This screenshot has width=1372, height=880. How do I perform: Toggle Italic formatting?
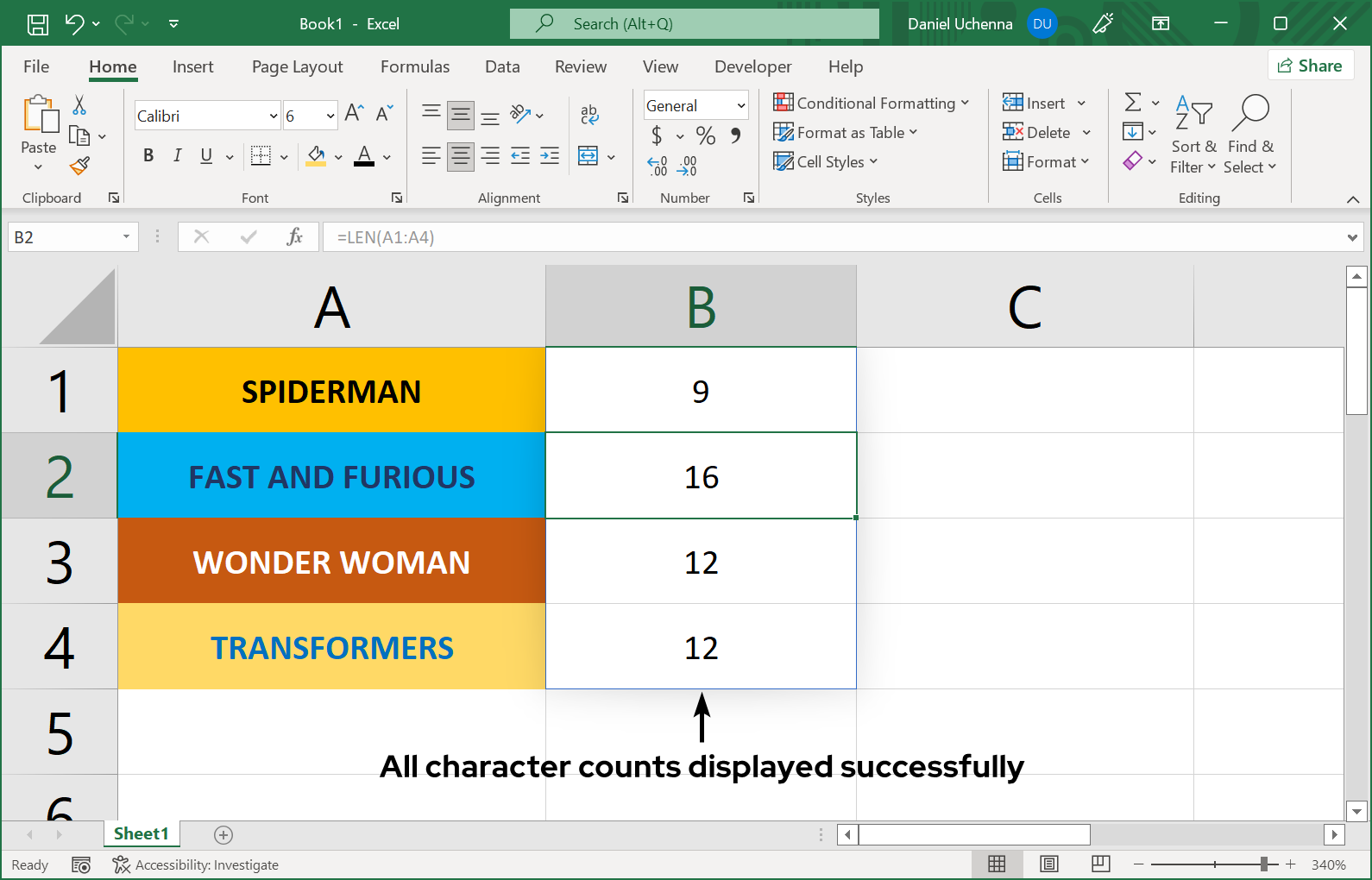click(177, 155)
